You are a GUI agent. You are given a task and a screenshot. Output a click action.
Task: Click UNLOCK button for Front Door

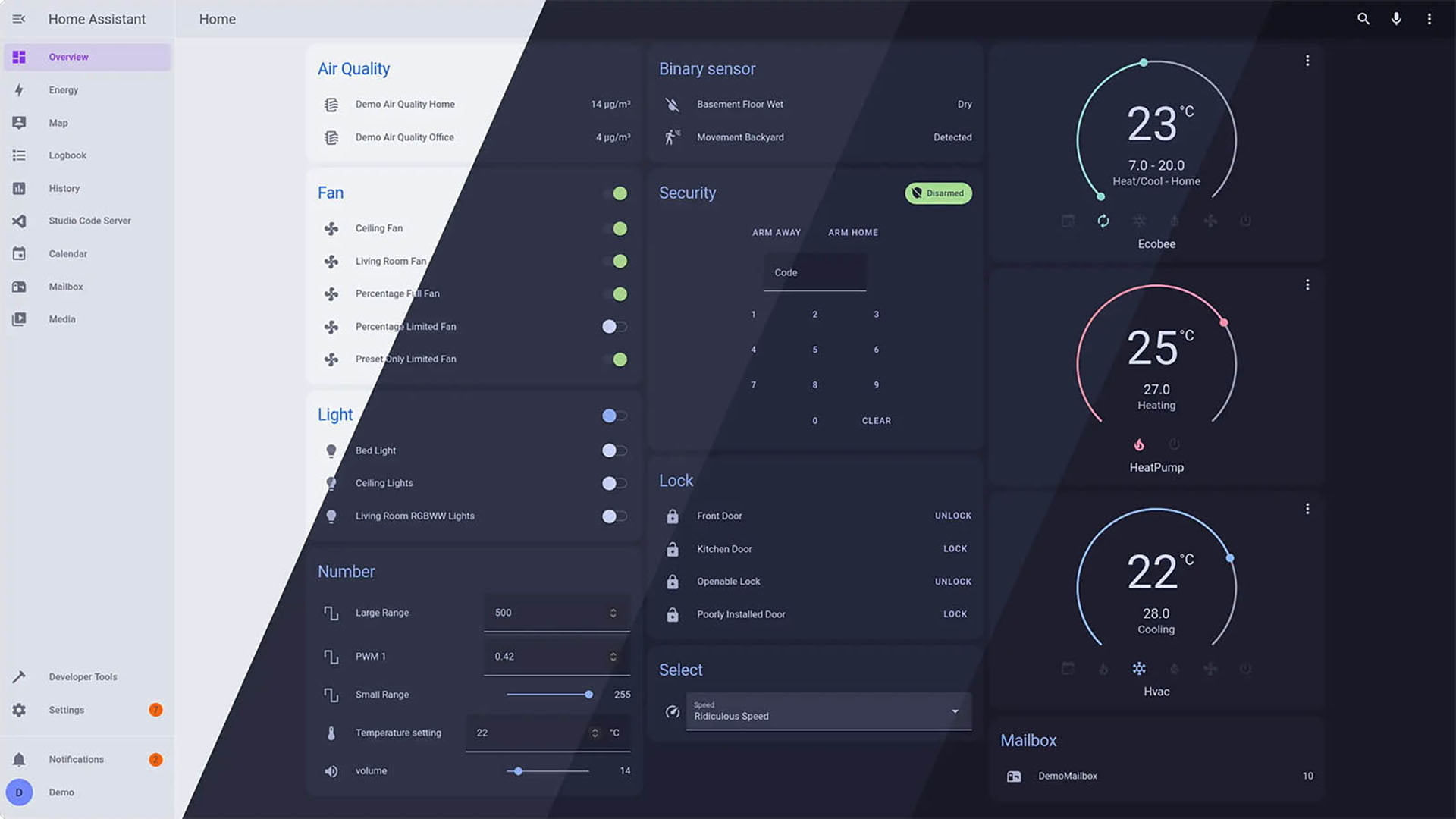click(951, 515)
